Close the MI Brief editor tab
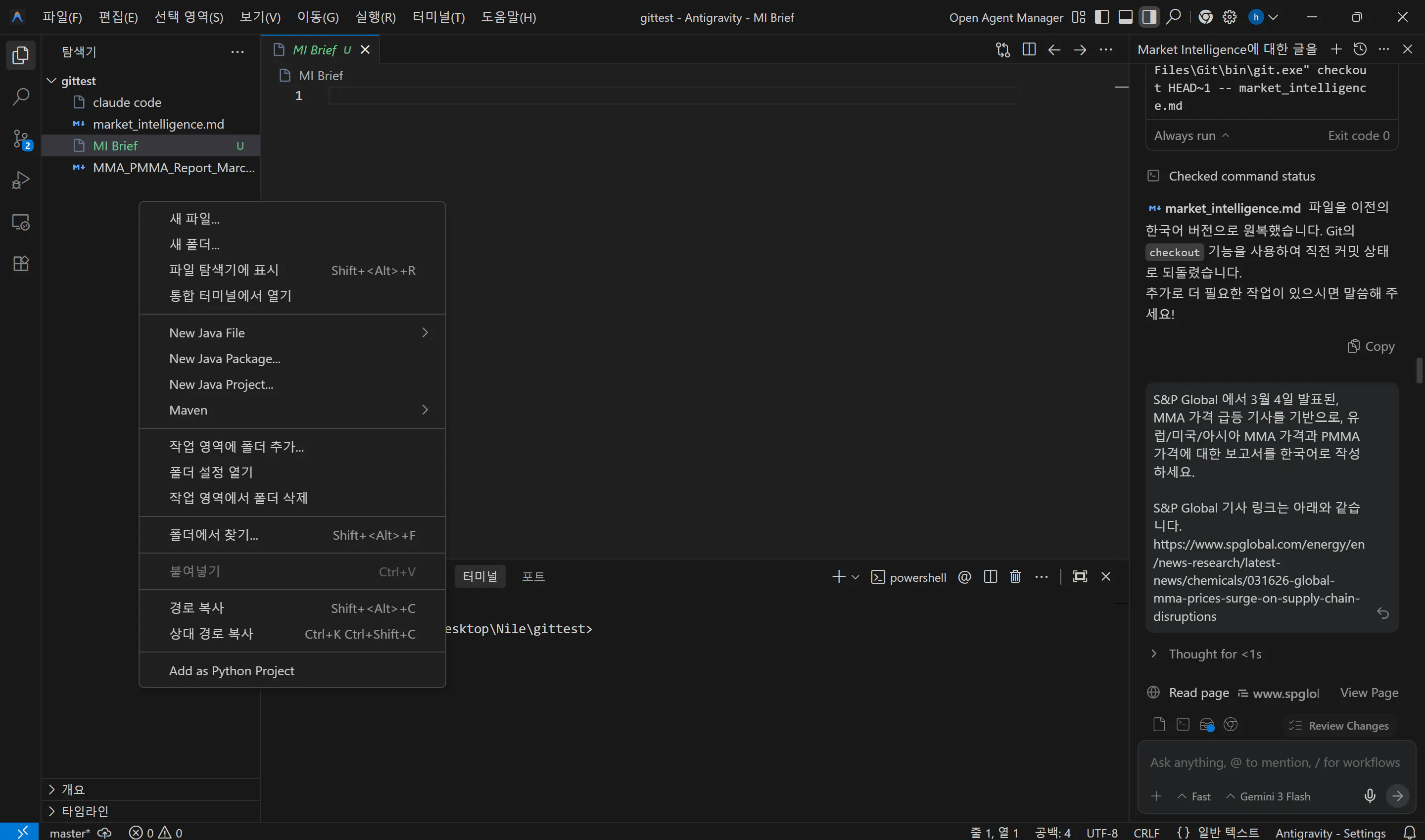 (x=365, y=50)
